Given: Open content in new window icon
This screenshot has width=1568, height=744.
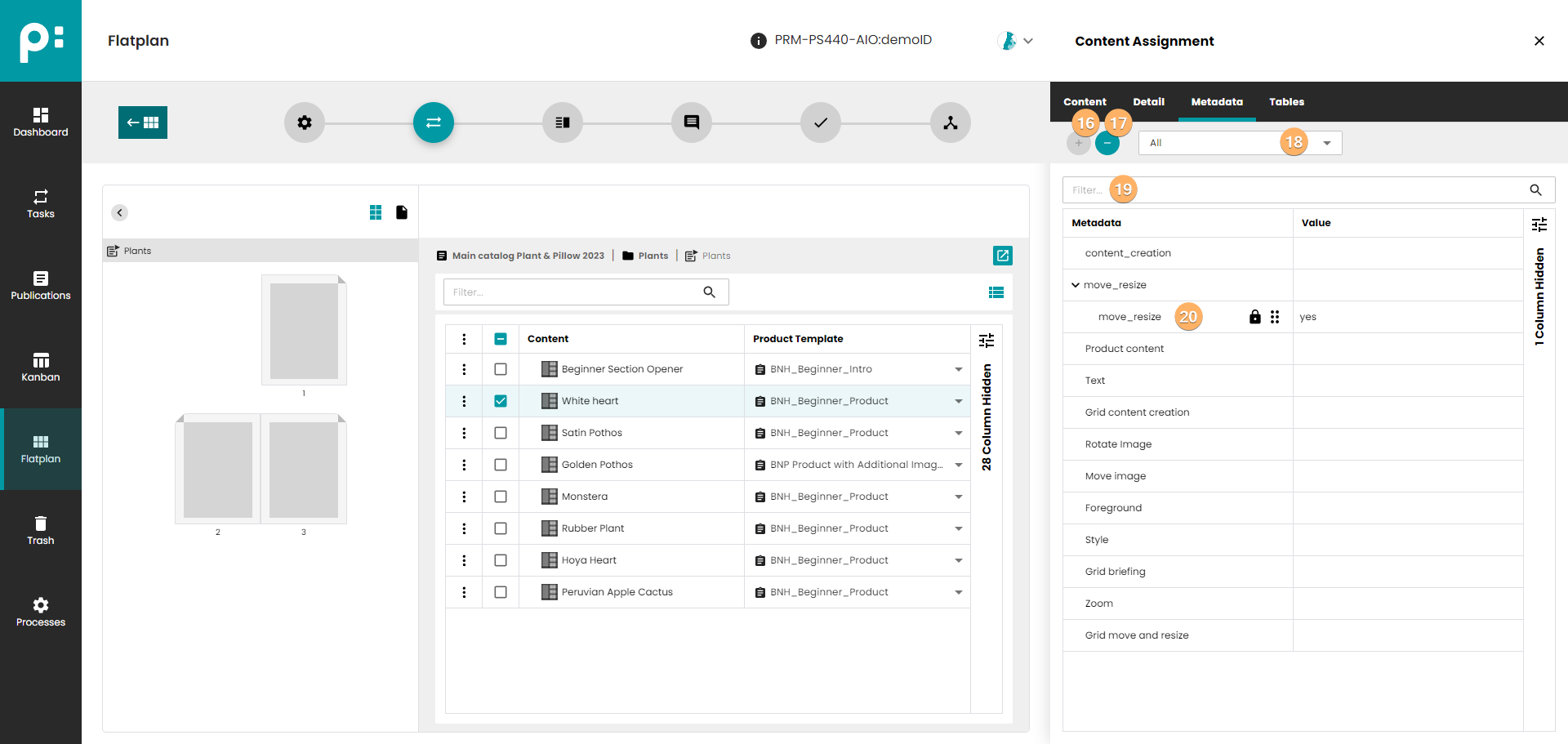Looking at the screenshot, I should pyautogui.click(x=1002, y=256).
